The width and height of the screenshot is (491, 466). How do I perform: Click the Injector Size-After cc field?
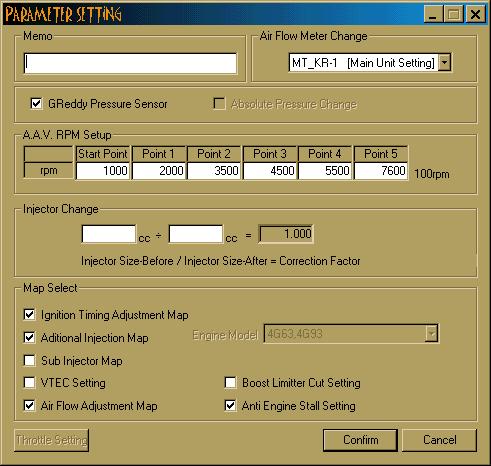click(x=196, y=234)
